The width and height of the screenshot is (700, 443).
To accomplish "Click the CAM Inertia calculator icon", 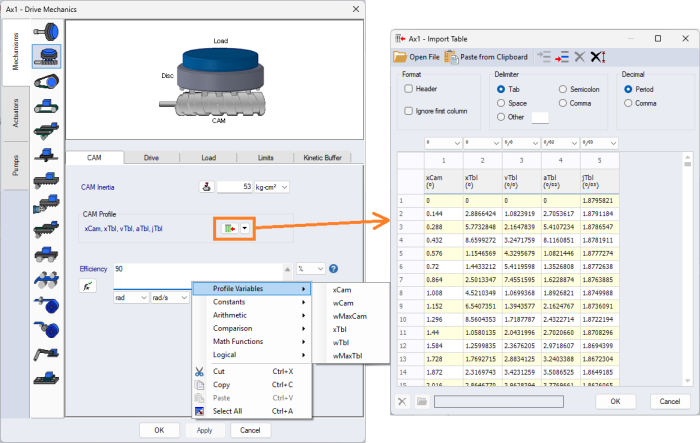I will [208, 186].
